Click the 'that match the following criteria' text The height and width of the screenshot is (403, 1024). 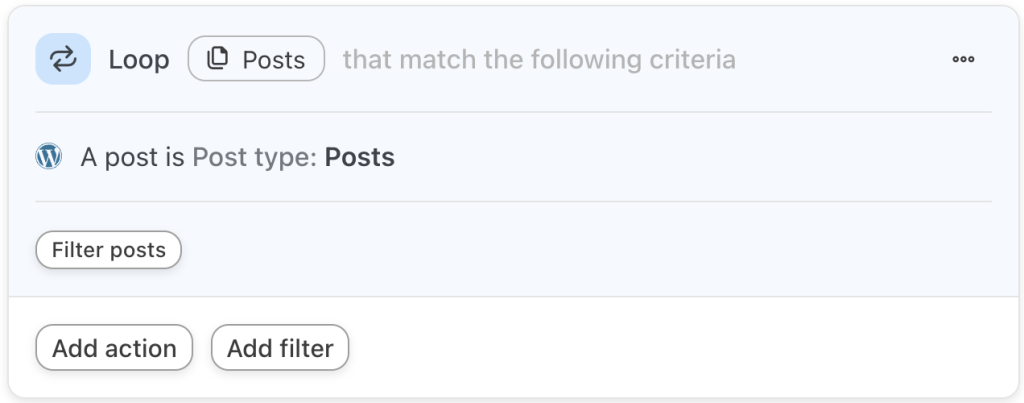click(x=539, y=59)
